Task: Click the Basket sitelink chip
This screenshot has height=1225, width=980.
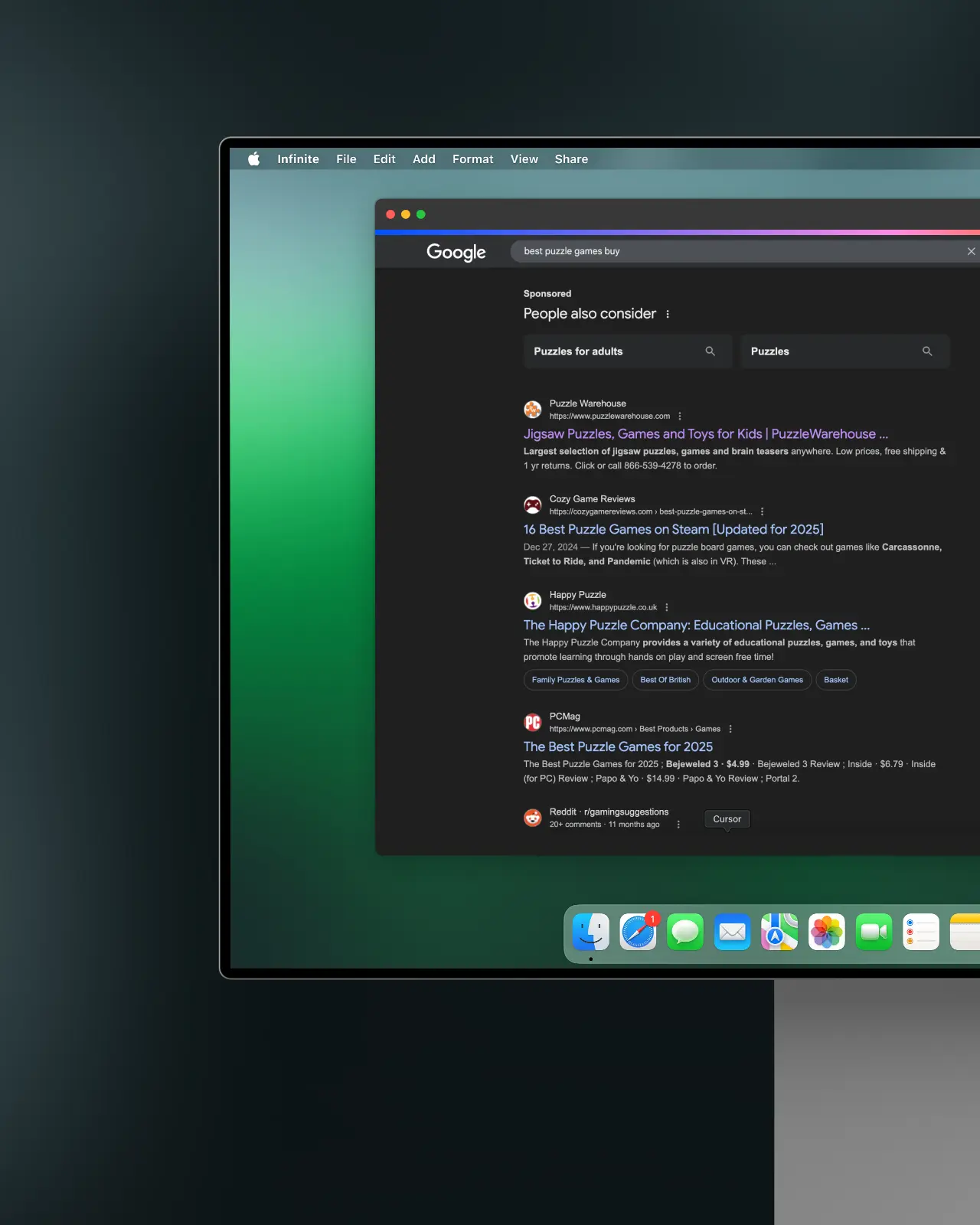Action: point(836,680)
